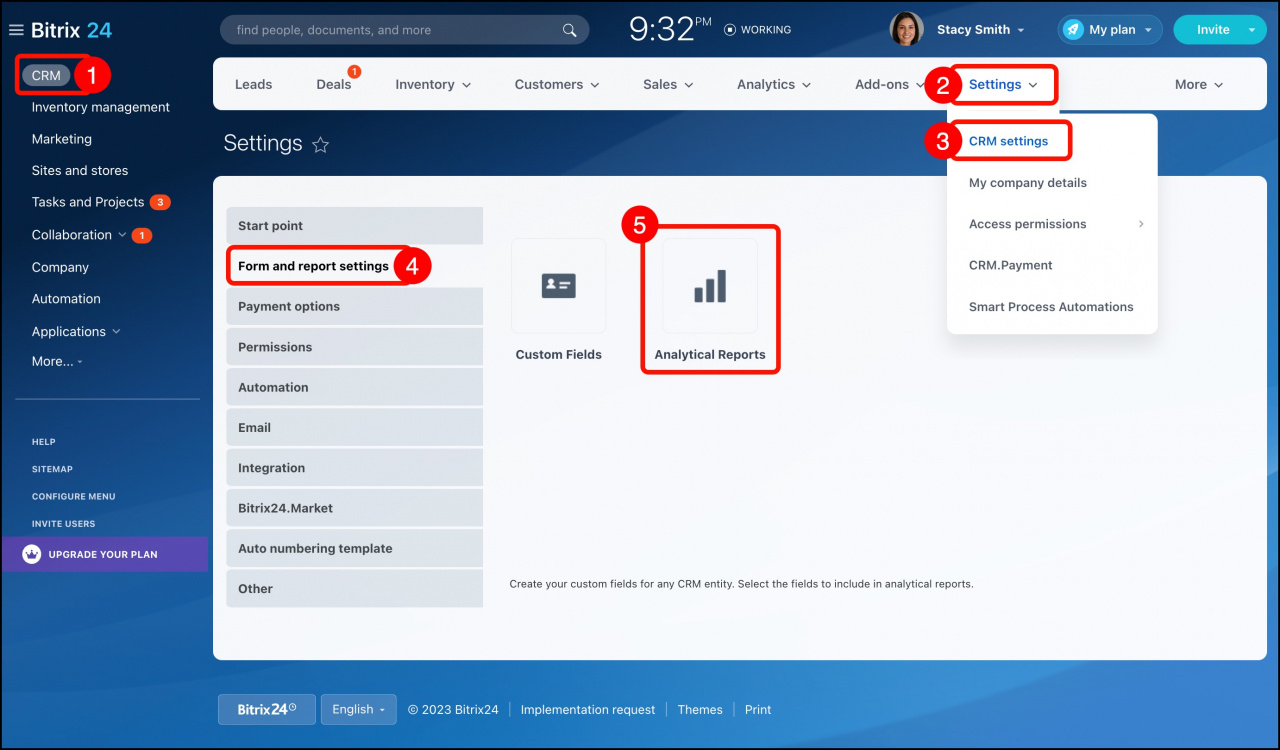Screen dimensions: 1280x750
Task: Select CRM.Payment menu entry
Action: point(1011,265)
